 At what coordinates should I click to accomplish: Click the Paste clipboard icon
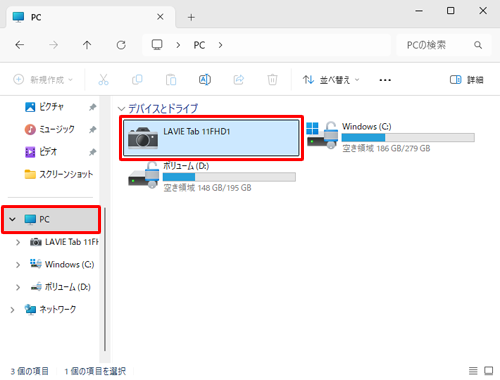pyautogui.click(x=171, y=80)
